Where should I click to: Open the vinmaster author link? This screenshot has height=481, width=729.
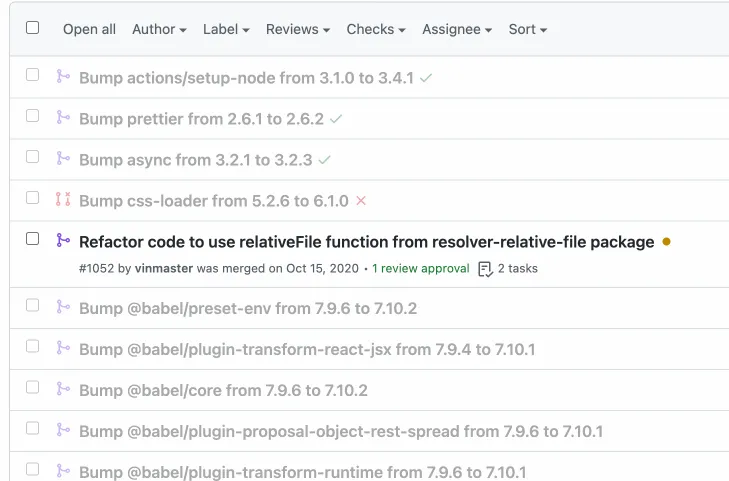click(x=164, y=268)
